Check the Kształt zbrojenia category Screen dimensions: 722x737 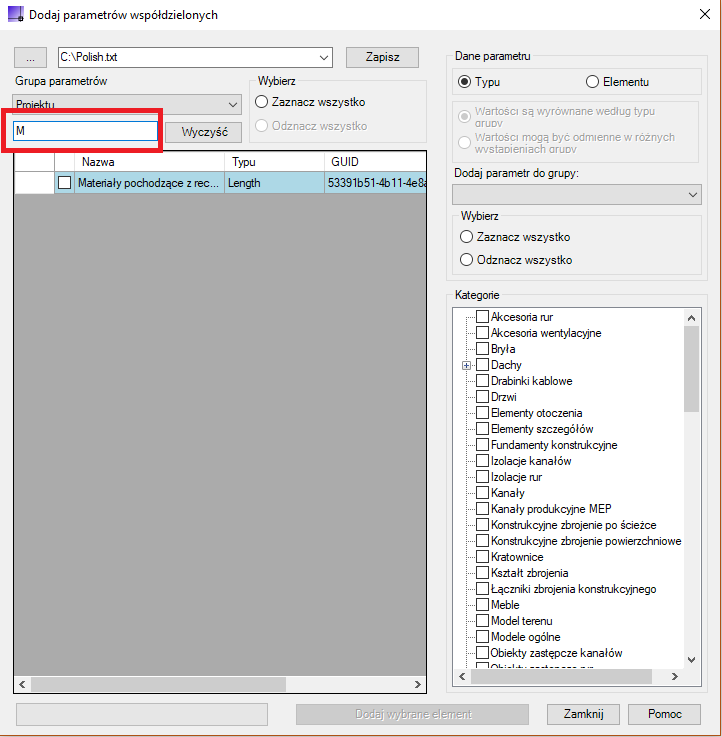click(x=482, y=572)
